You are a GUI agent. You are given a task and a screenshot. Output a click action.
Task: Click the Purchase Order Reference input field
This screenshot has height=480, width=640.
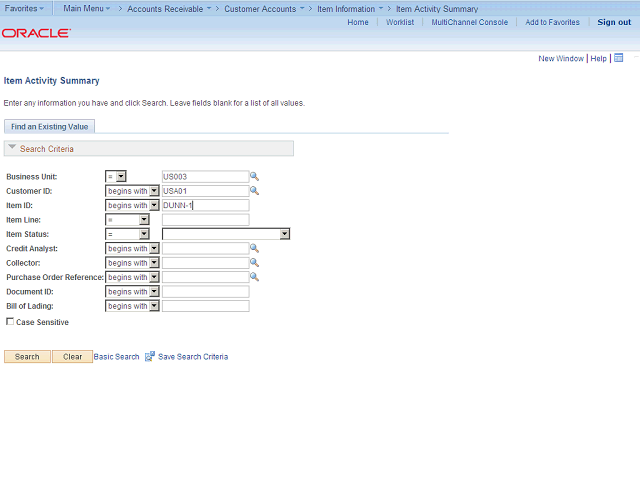205,277
